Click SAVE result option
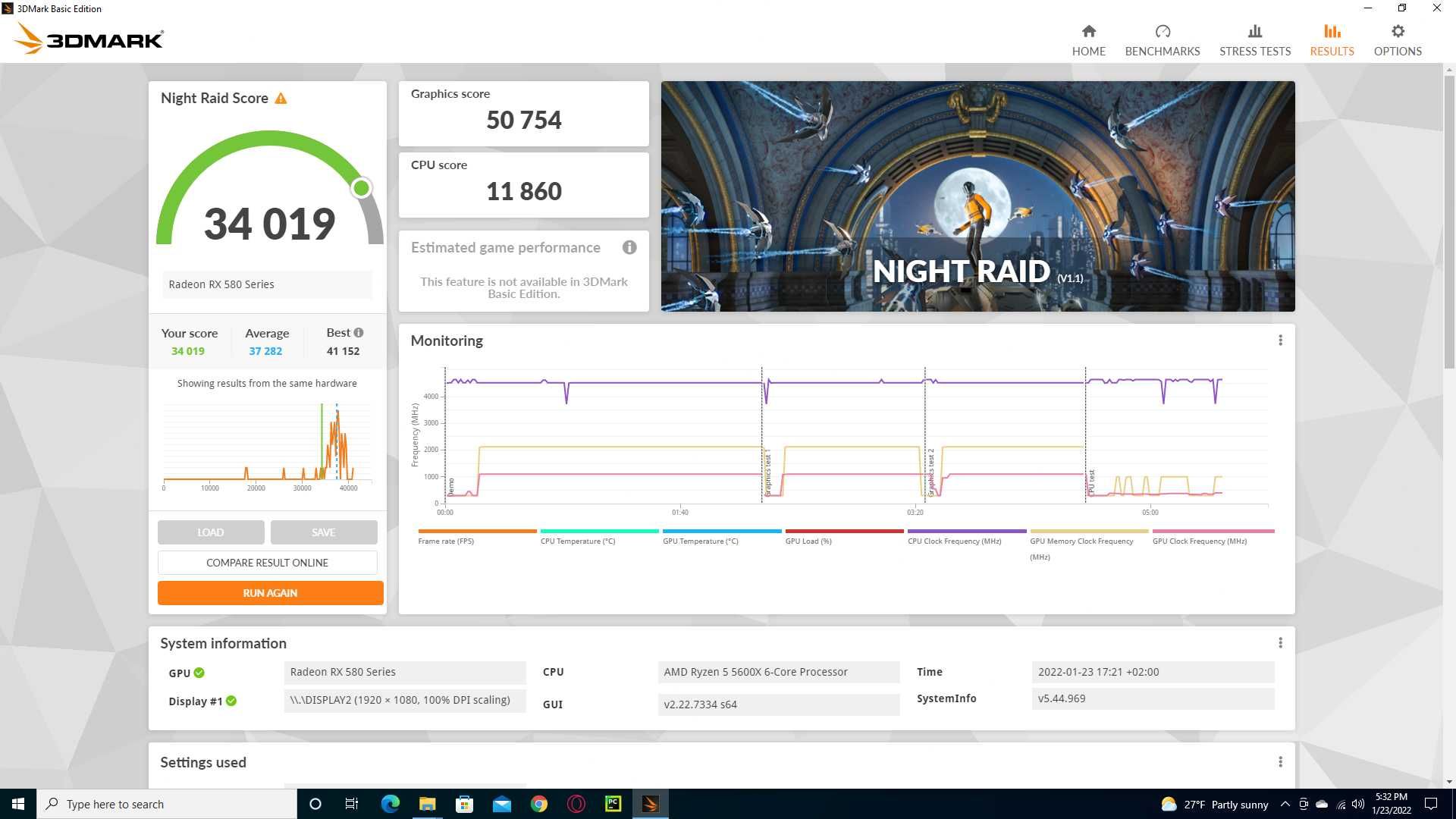This screenshot has height=819, width=1456. pyautogui.click(x=324, y=532)
